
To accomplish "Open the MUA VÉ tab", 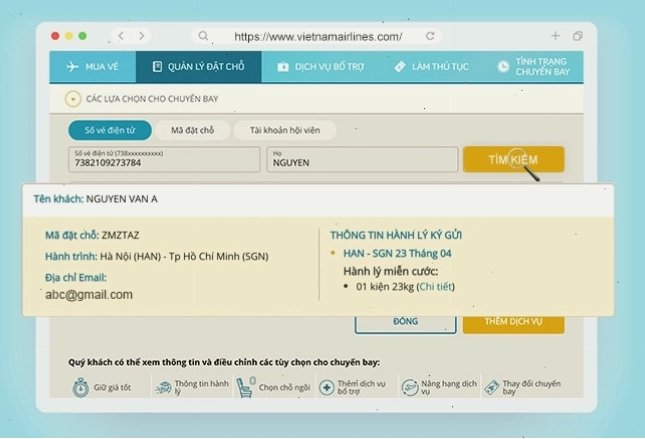I will coord(93,67).
